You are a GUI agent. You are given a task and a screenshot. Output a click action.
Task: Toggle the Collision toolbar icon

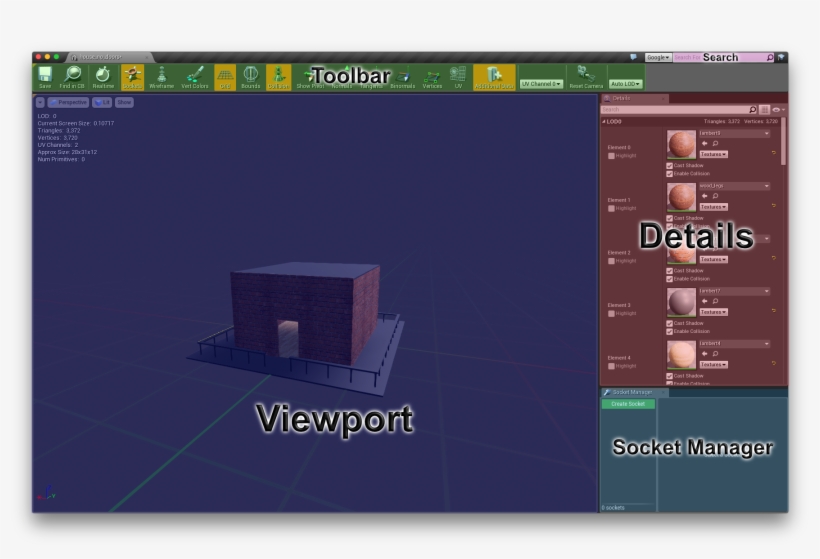tap(278, 77)
